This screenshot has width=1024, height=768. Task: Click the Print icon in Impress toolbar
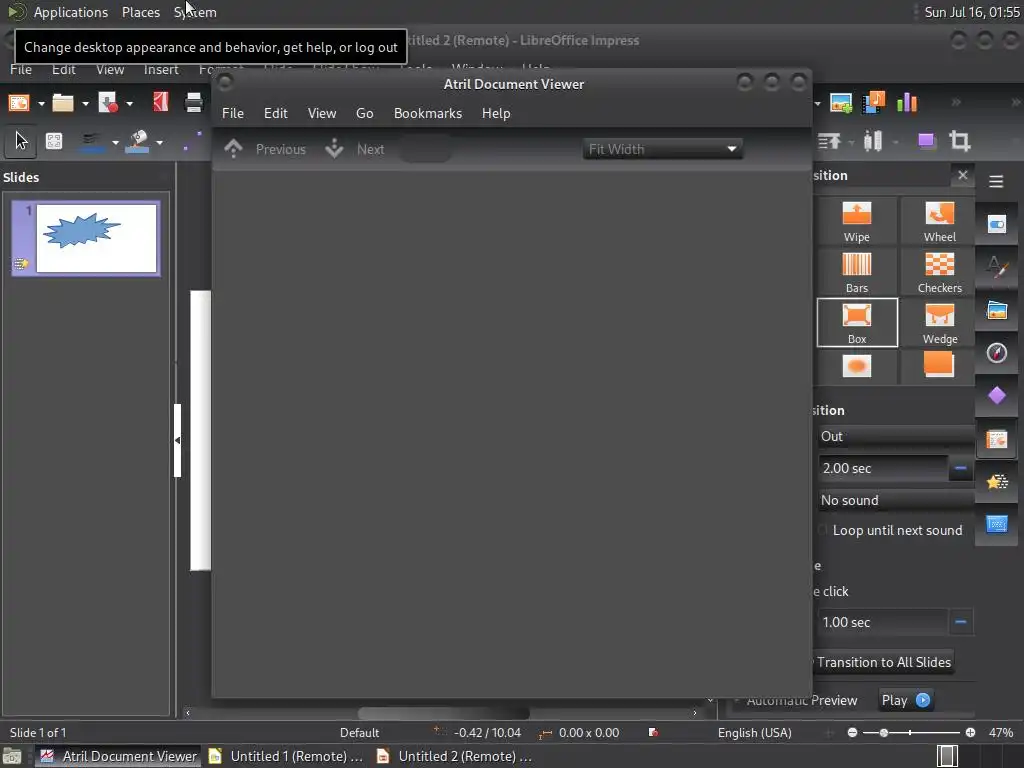pyautogui.click(x=194, y=103)
